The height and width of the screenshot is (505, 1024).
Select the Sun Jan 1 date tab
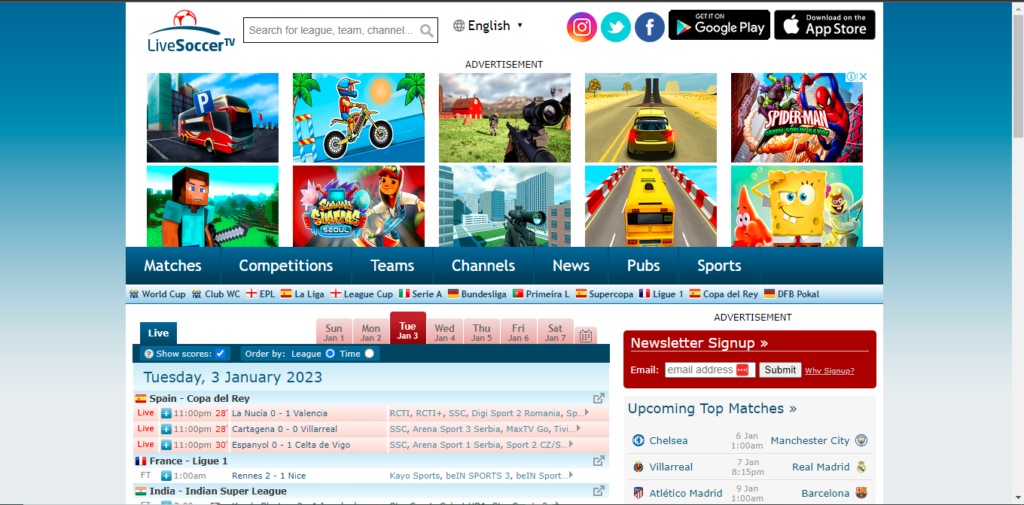pyautogui.click(x=334, y=333)
